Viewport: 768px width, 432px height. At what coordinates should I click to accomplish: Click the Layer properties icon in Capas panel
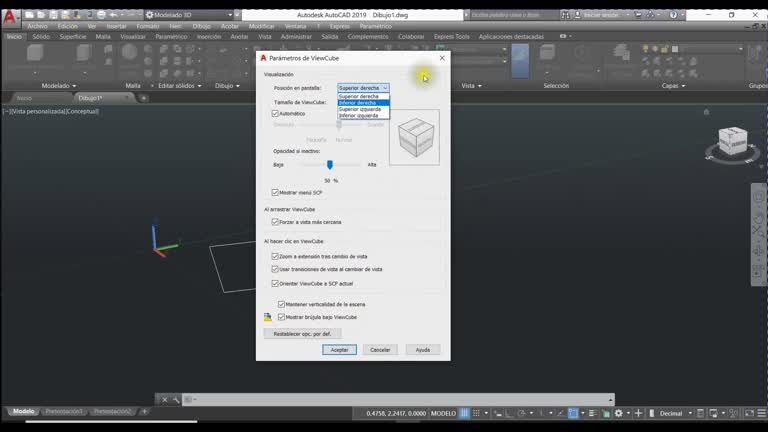[622, 52]
